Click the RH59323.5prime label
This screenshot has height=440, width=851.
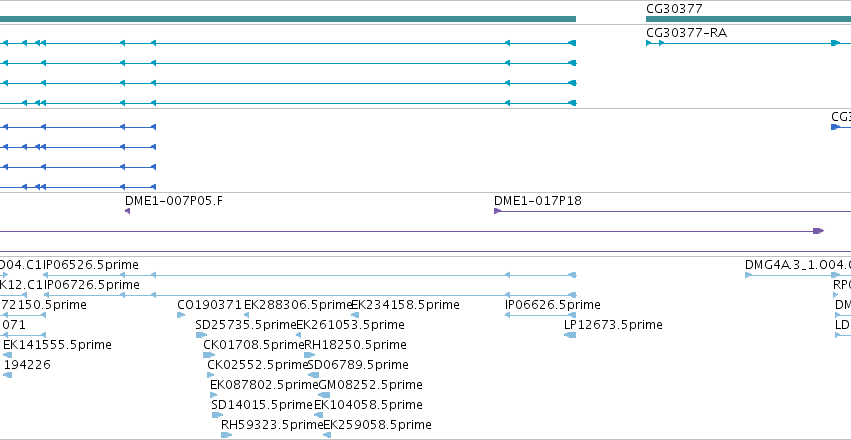click(272, 425)
